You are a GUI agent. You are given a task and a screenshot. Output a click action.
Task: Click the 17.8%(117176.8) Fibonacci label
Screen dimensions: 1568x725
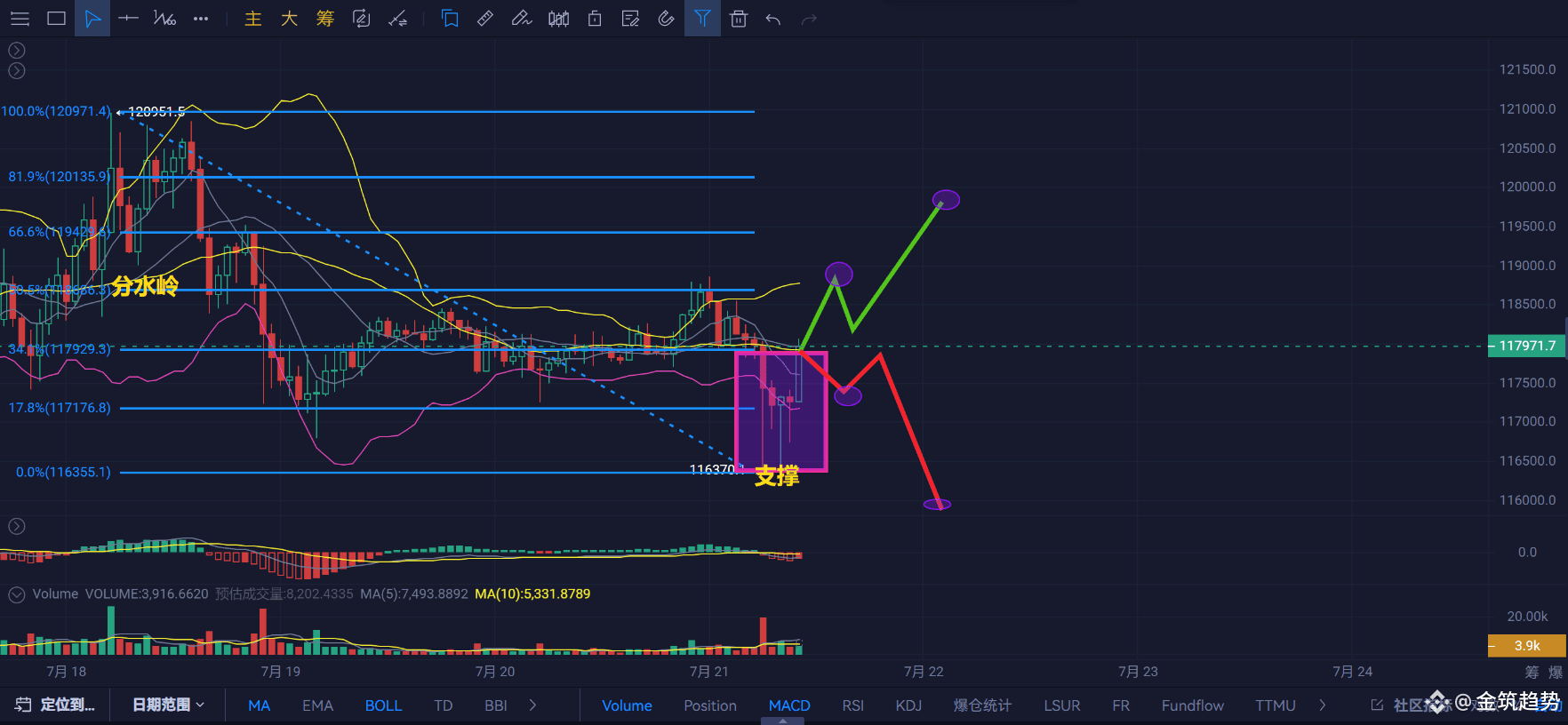click(60, 408)
